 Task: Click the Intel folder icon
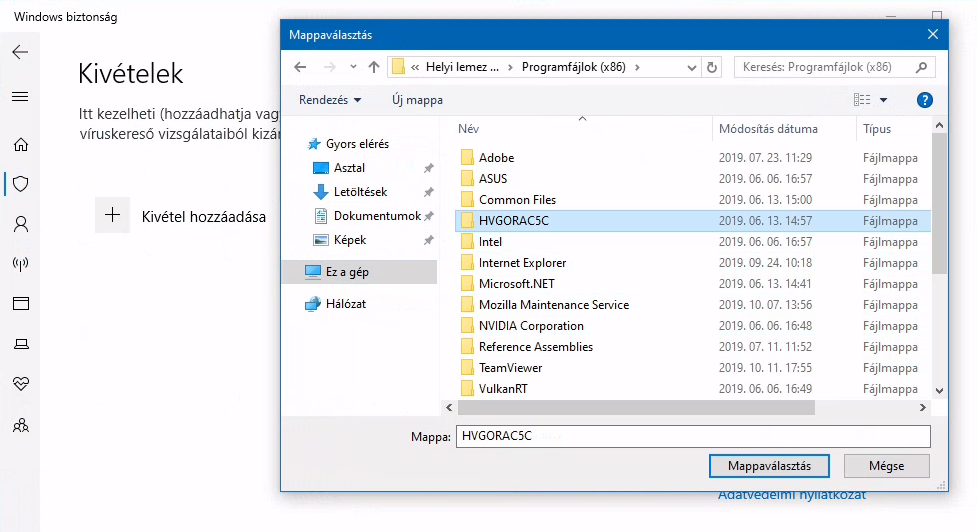point(467,242)
